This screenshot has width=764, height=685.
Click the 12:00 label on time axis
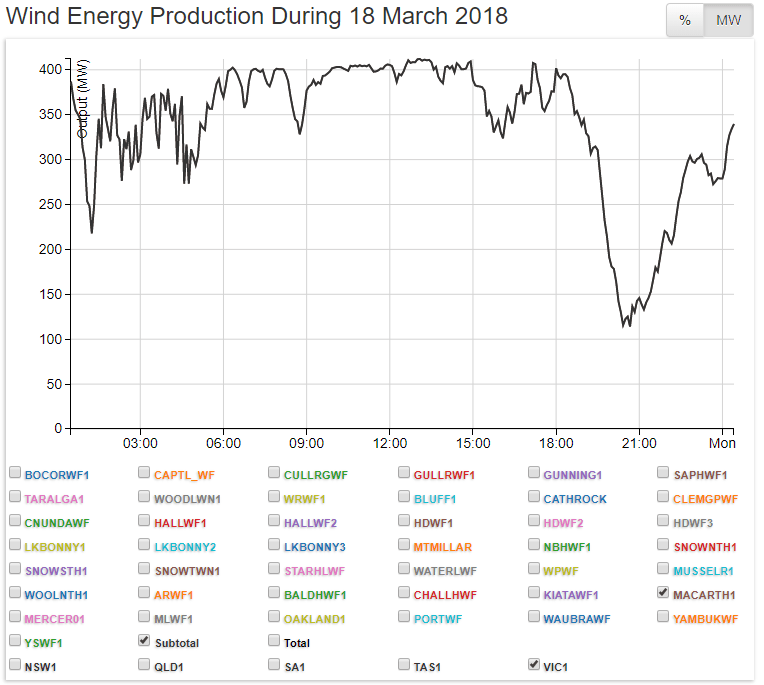pos(389,443)
